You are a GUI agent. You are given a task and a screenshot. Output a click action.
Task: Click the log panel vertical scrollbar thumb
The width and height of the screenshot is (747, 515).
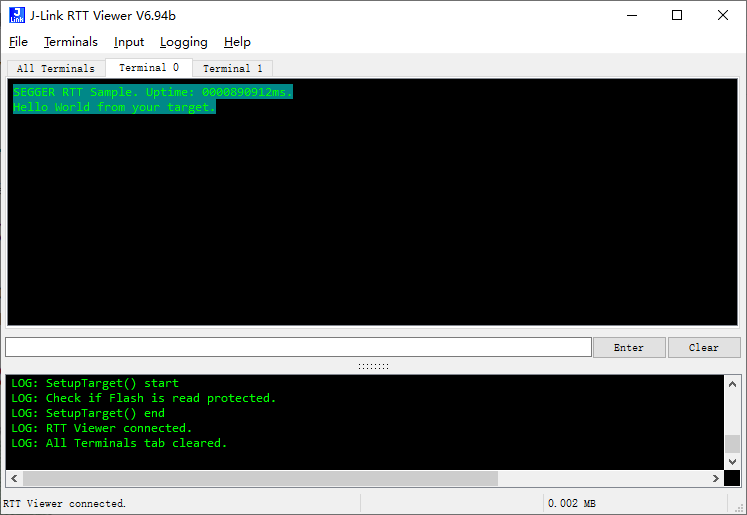tap(732, 444)
